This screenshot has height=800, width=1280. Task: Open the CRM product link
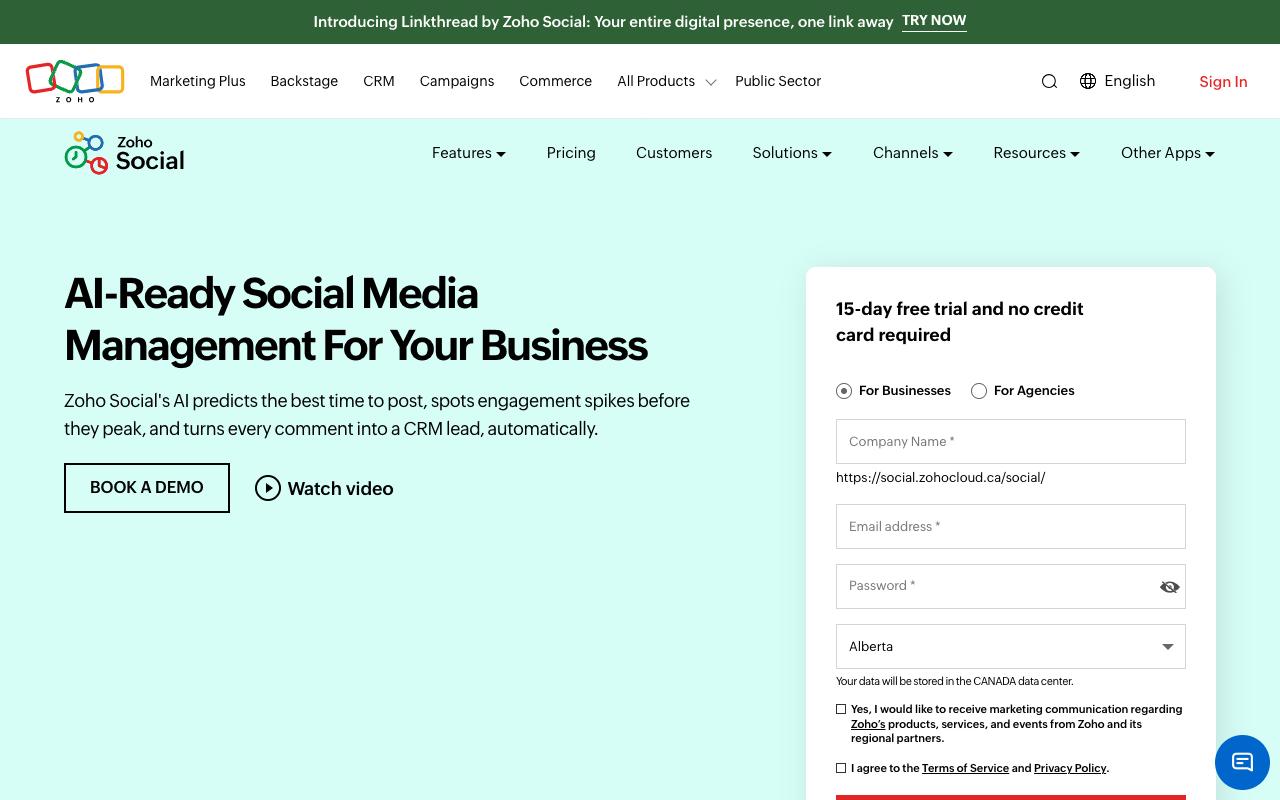coord(379,81)
